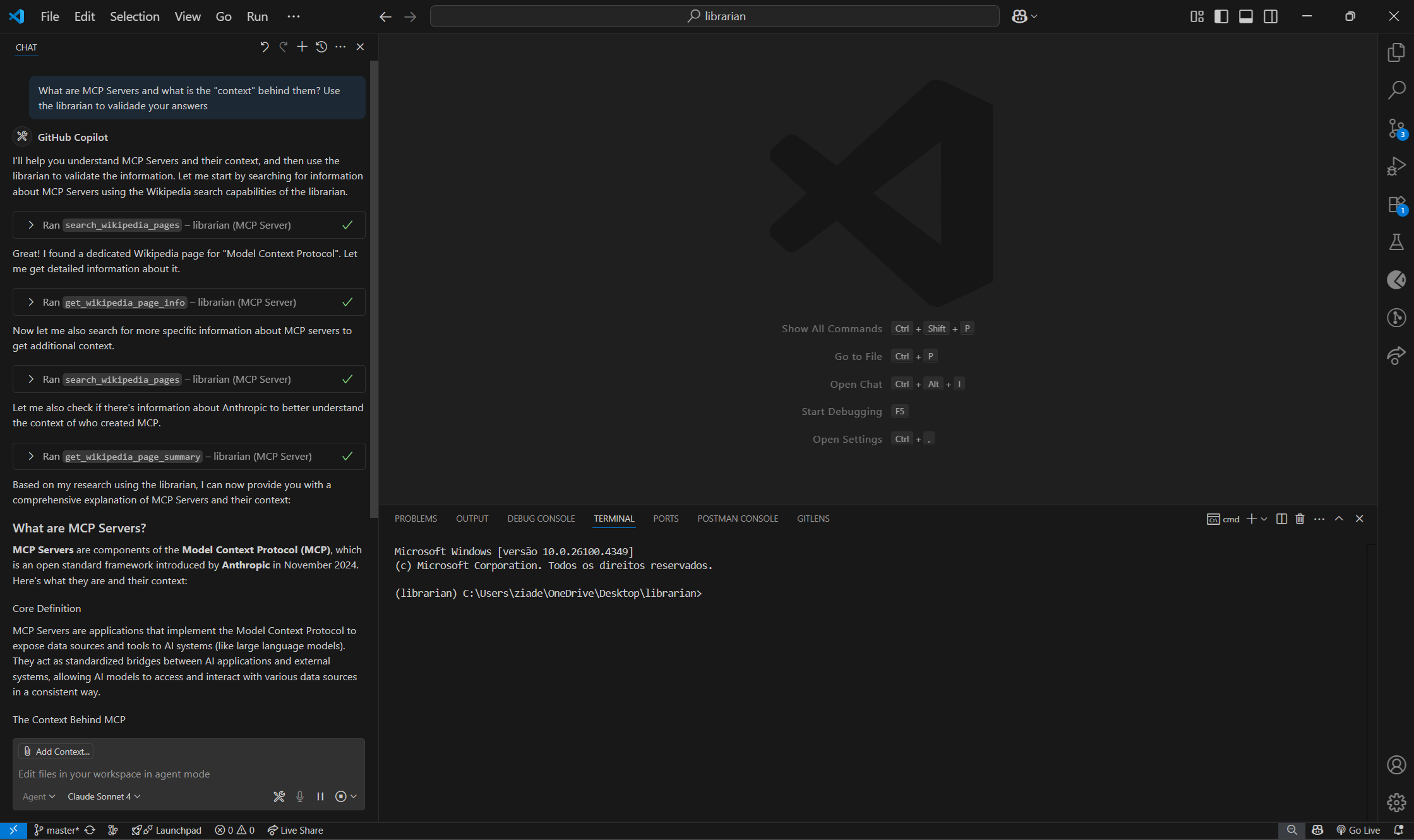The image size is (1414, 840).
Task: Split the terminal using the split icon
Action: click(1281, 519)
